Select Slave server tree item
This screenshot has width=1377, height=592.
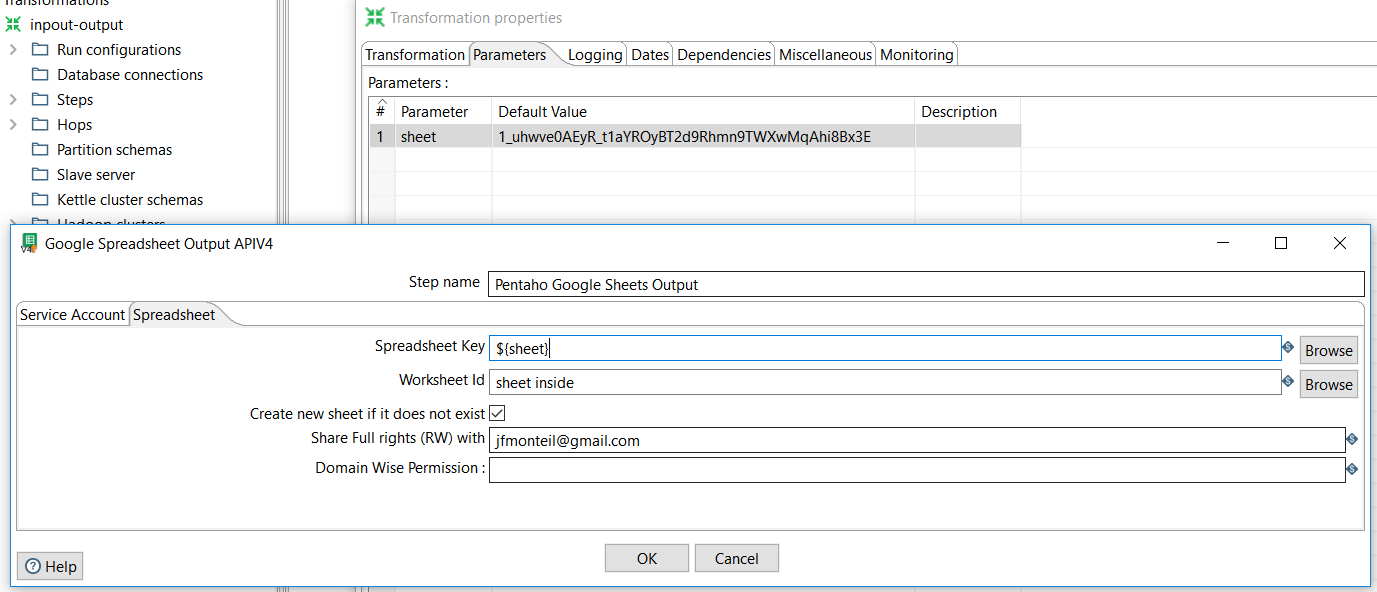coord(96,174)
